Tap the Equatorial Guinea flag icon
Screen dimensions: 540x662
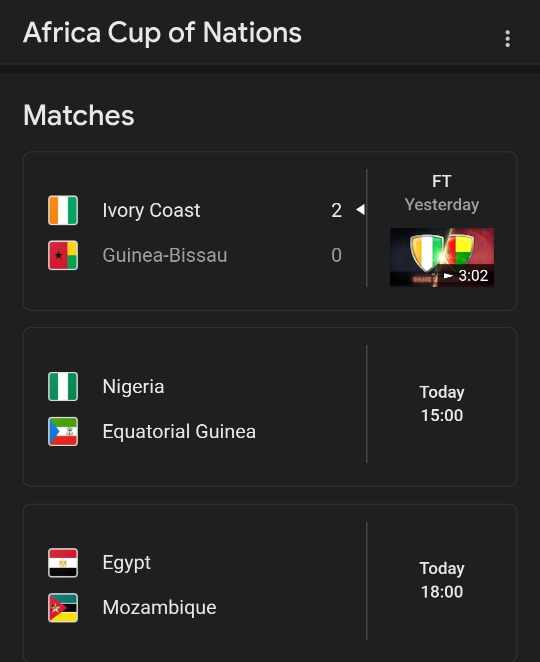[63, 431]
